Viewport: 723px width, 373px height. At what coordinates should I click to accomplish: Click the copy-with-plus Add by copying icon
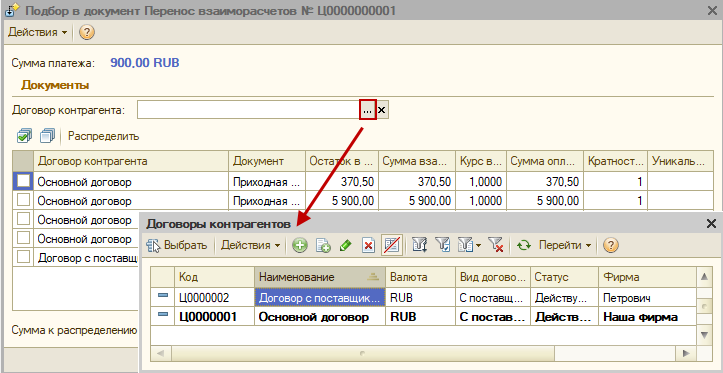323,246
